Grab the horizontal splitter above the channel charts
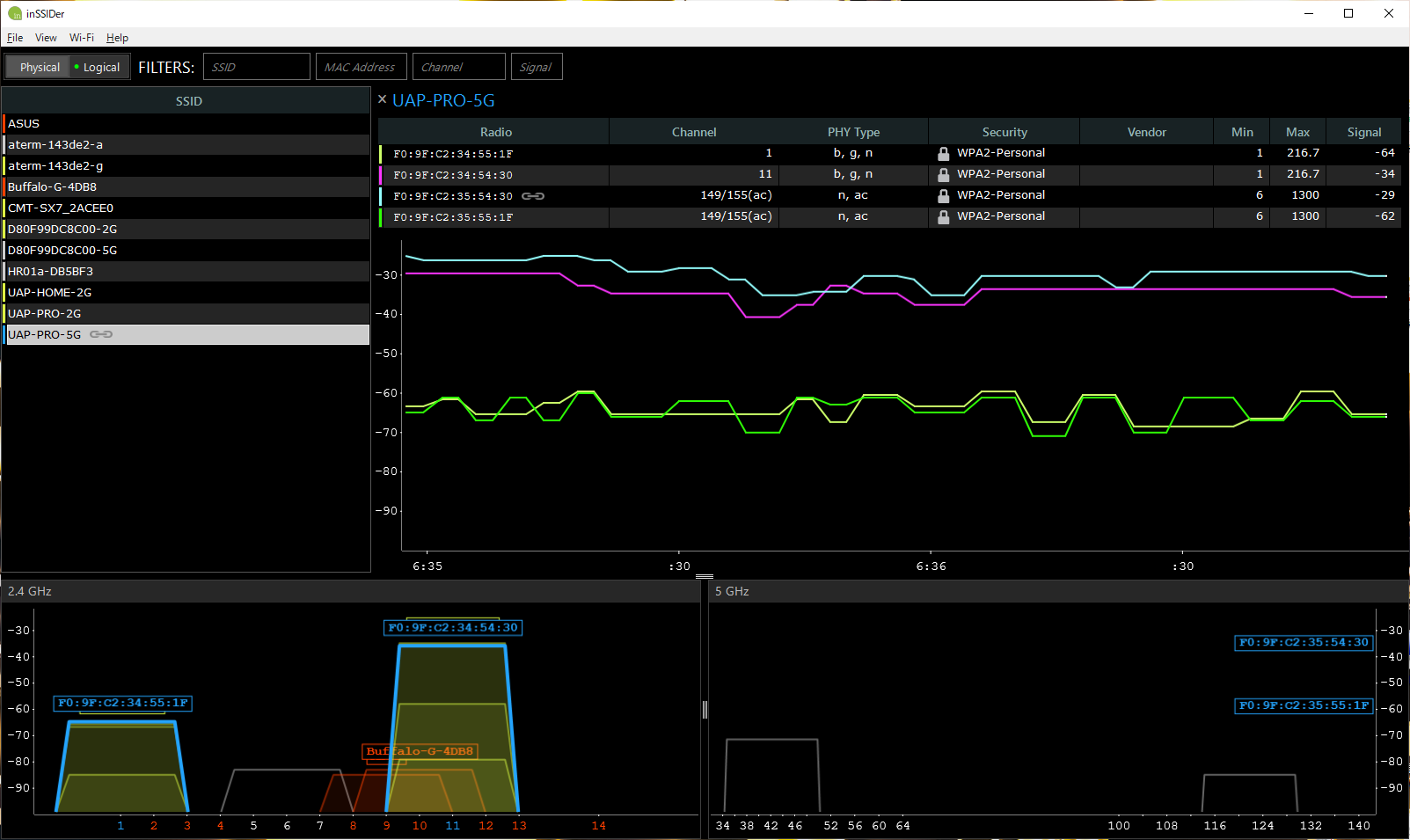The height and width of the screenshot is (840, 1410). (x=705, y=577)
